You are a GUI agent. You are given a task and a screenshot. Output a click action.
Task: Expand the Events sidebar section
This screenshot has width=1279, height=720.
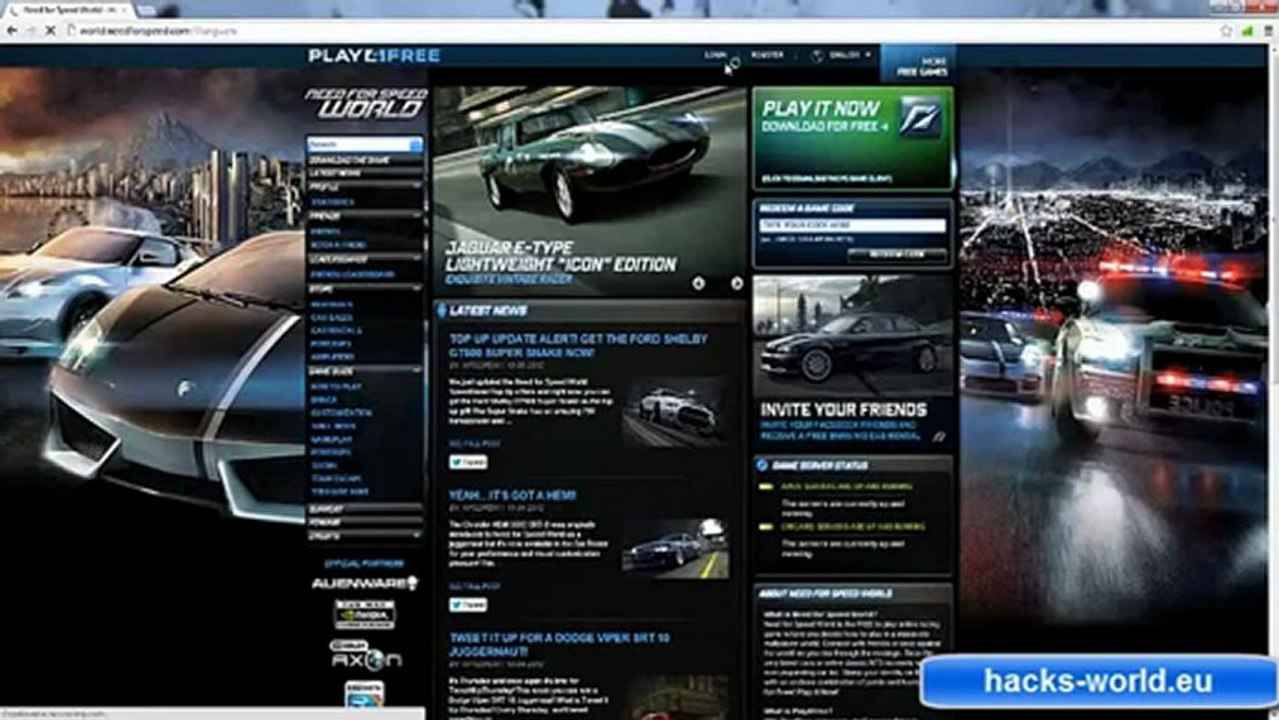tap(365, 536)
